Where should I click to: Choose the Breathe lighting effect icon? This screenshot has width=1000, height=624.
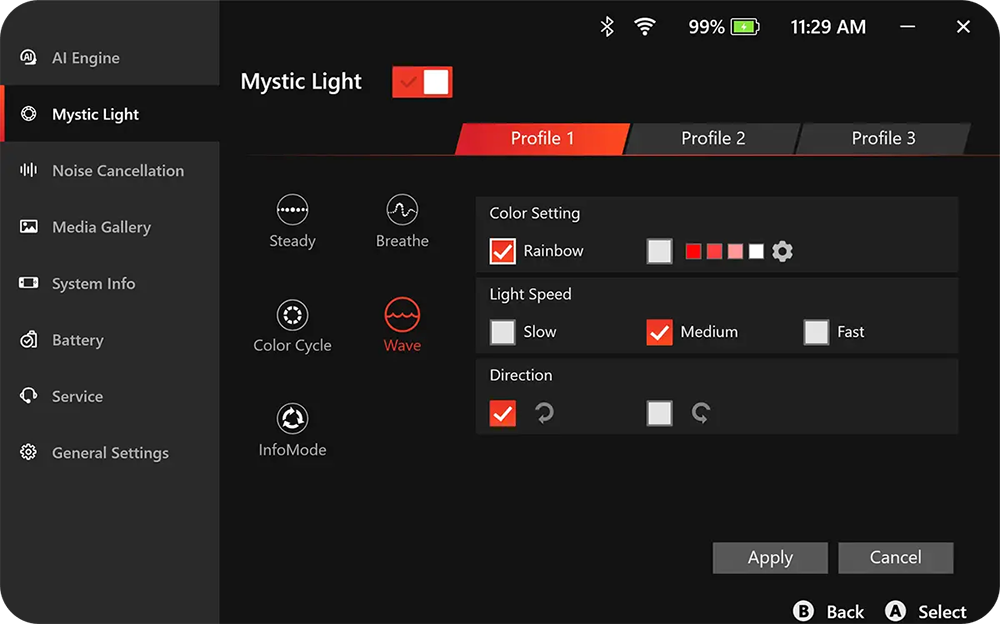402,210
